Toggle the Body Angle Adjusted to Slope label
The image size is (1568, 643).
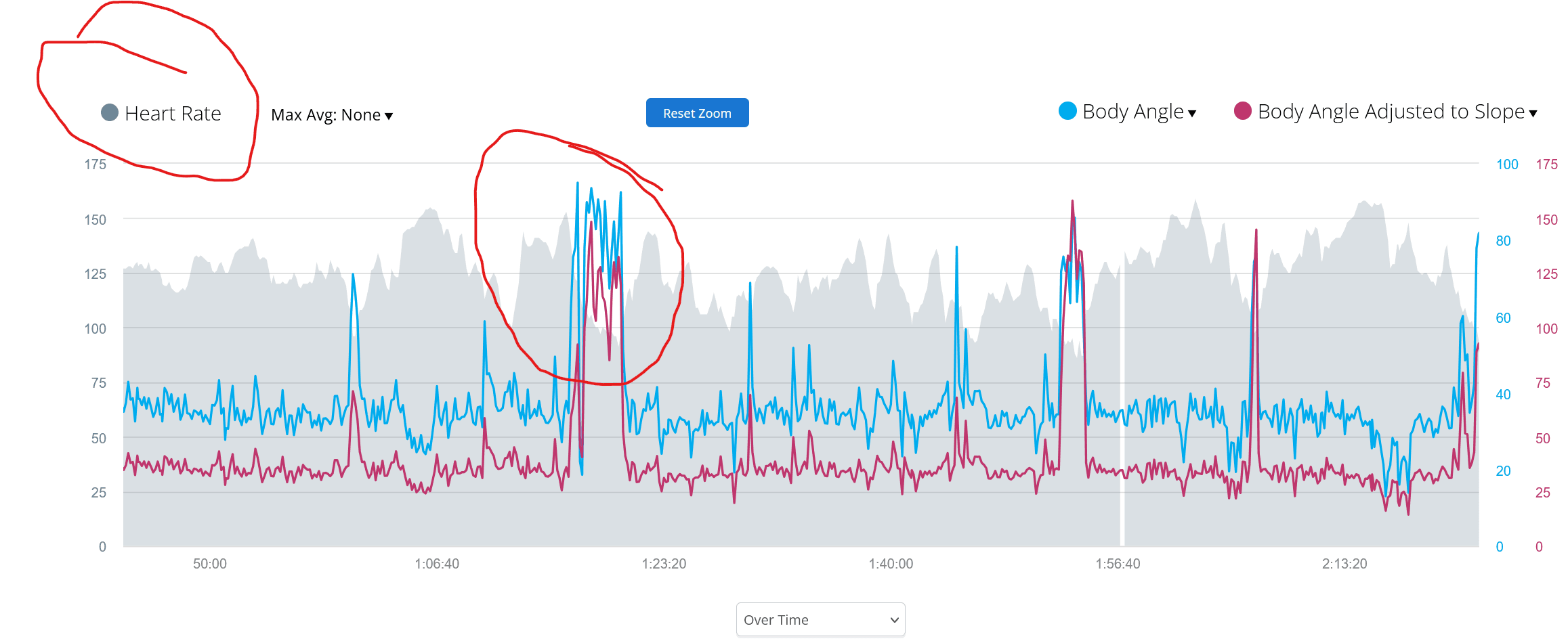pyautogui.click(x=1391, y=112)
